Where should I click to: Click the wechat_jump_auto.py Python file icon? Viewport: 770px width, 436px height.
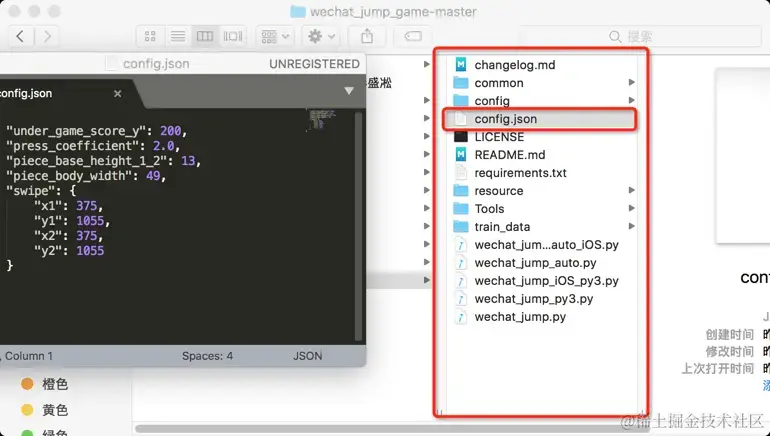[461, 263]
